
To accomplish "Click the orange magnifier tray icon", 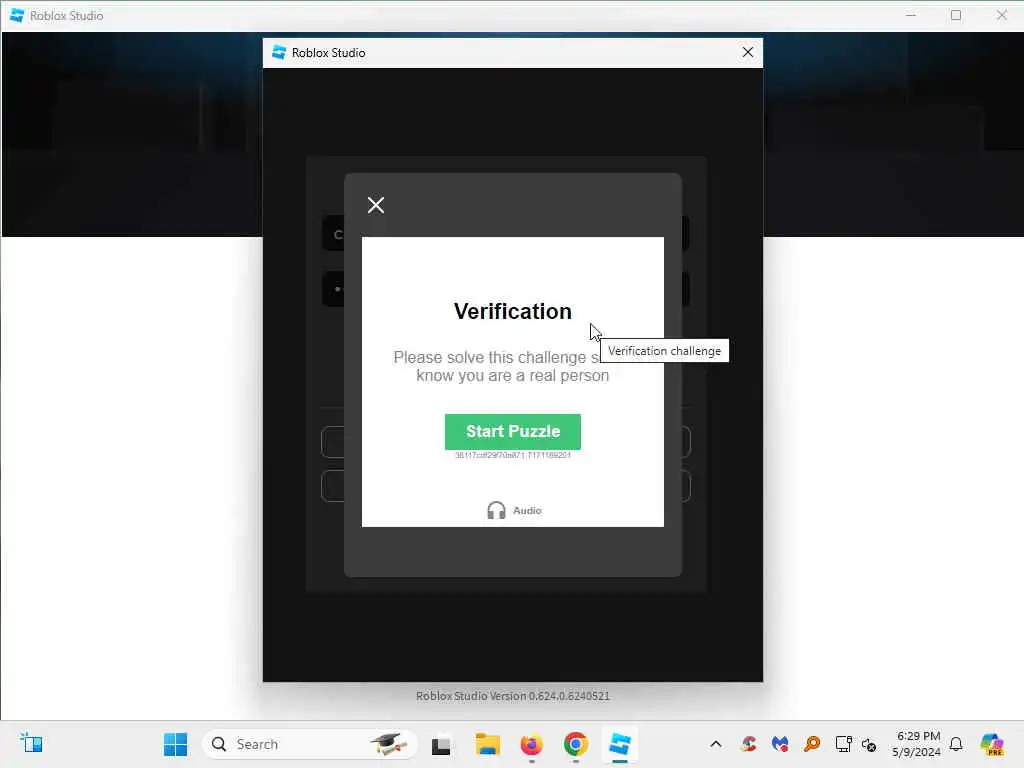I will (x=812, y=744).
